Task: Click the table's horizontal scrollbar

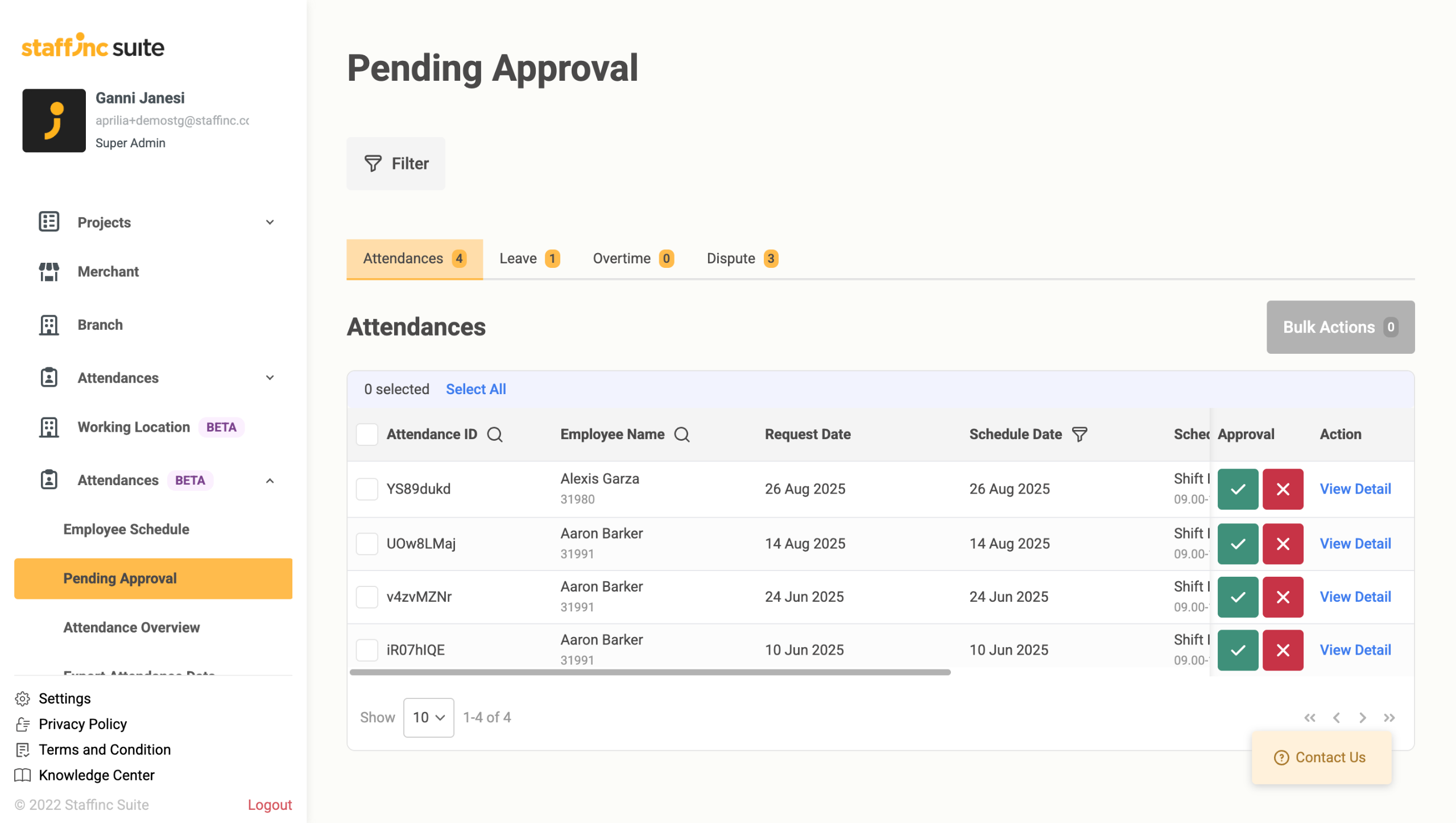Action: click(650, 672)
